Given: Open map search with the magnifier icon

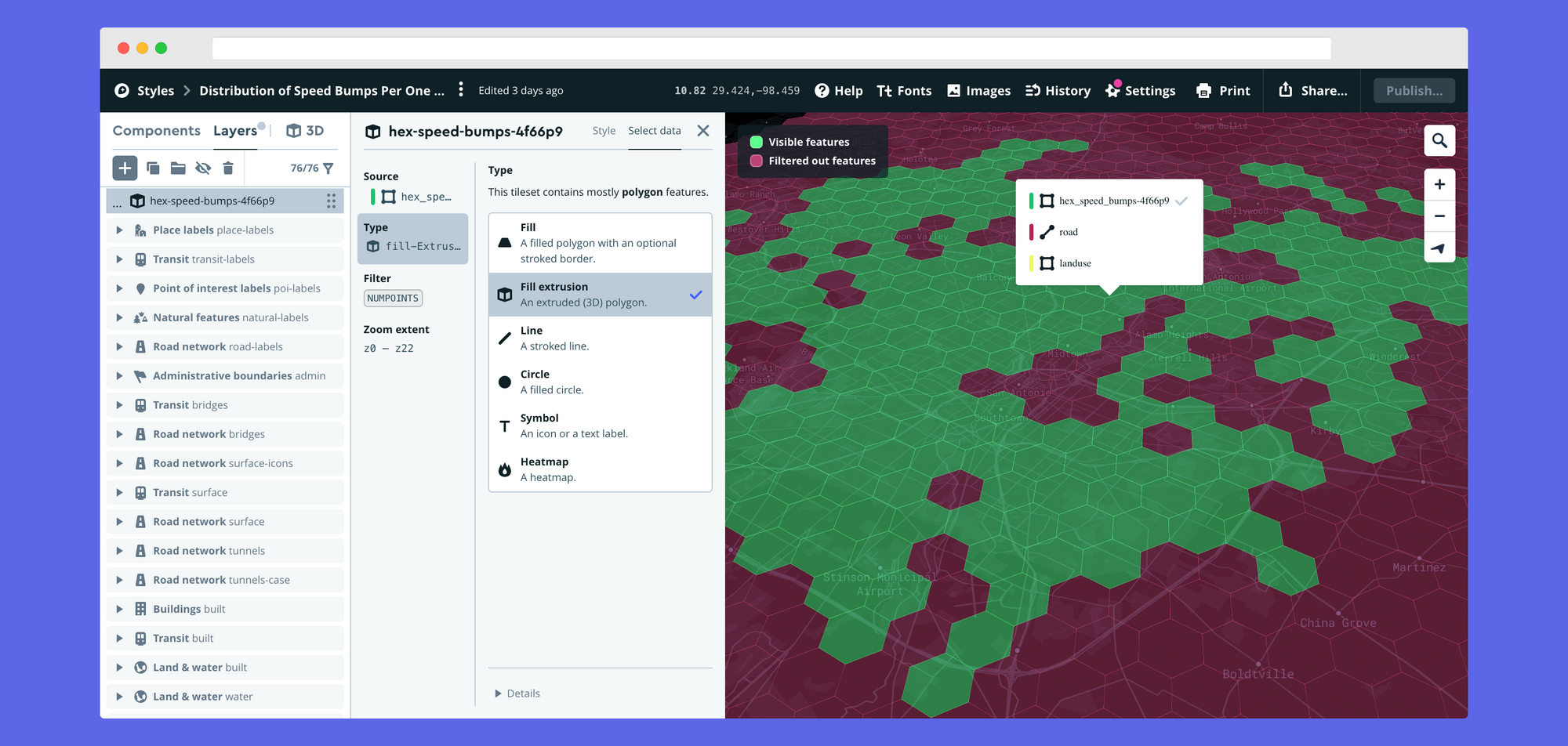Looking at the screenshot, I should [x=1439, y=141].
